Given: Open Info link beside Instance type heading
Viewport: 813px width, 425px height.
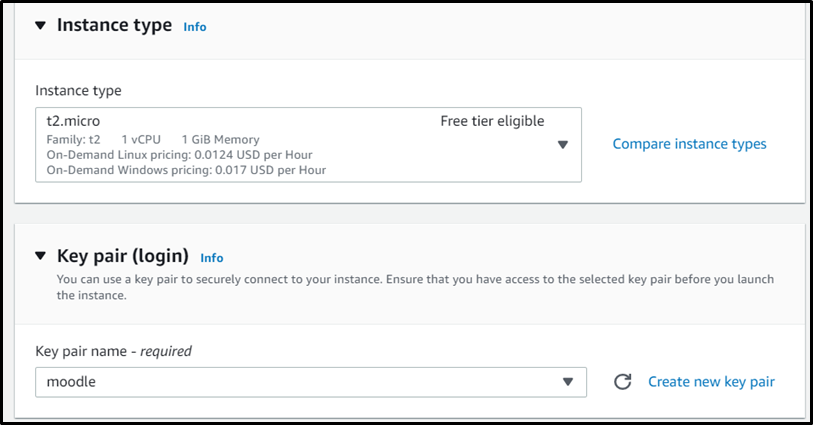Looking at the screenshot, I should tap(194, 27).
